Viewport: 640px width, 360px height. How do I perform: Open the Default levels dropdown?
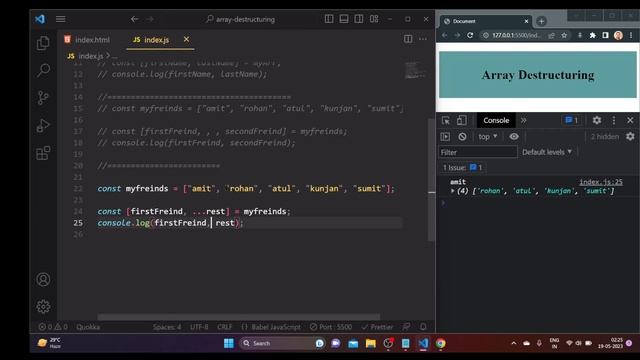point(547,152)
